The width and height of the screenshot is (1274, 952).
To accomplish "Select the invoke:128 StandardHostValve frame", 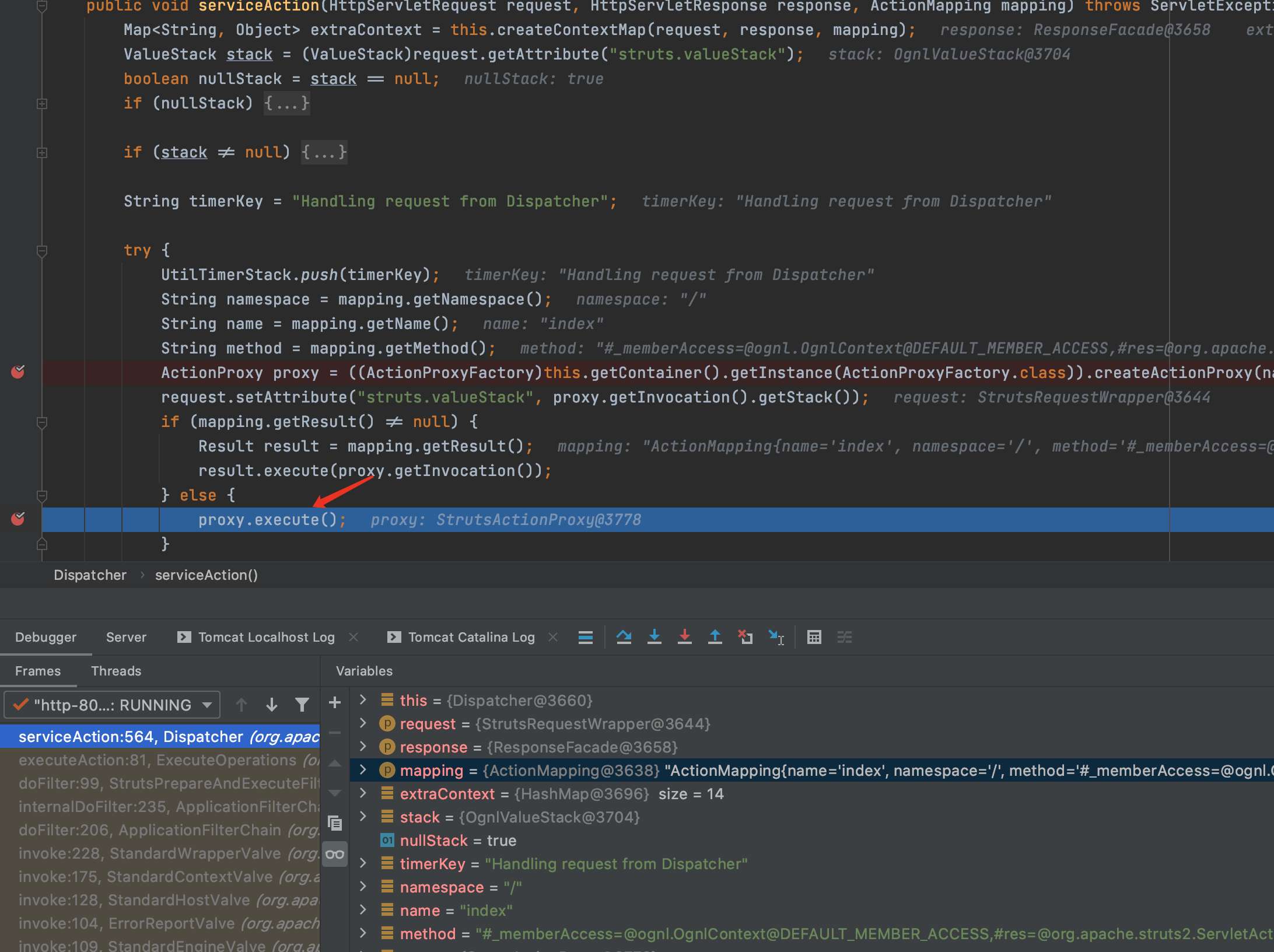I will click(160, 900).
